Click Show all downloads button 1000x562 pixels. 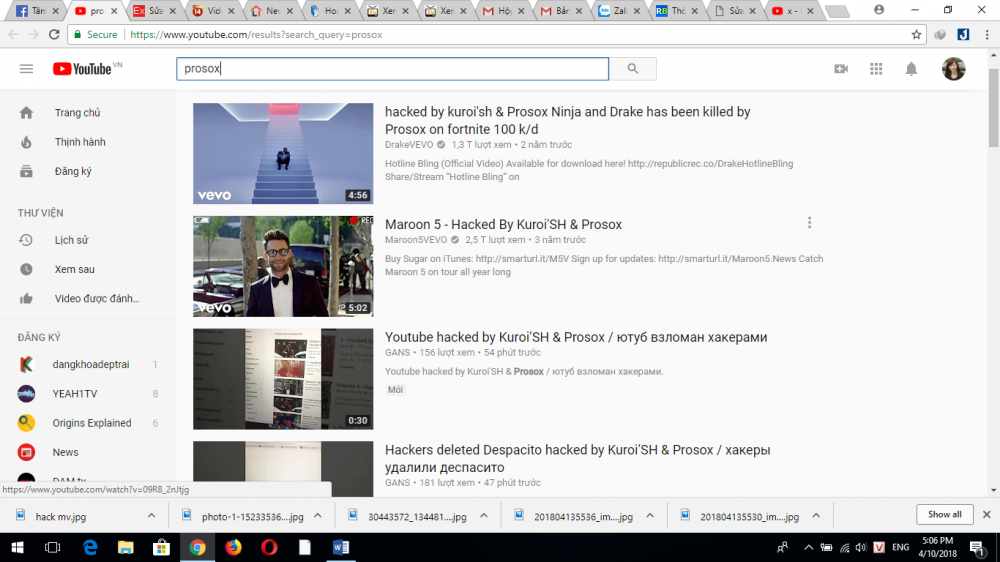pyautogui.click(x=944, y=515)
